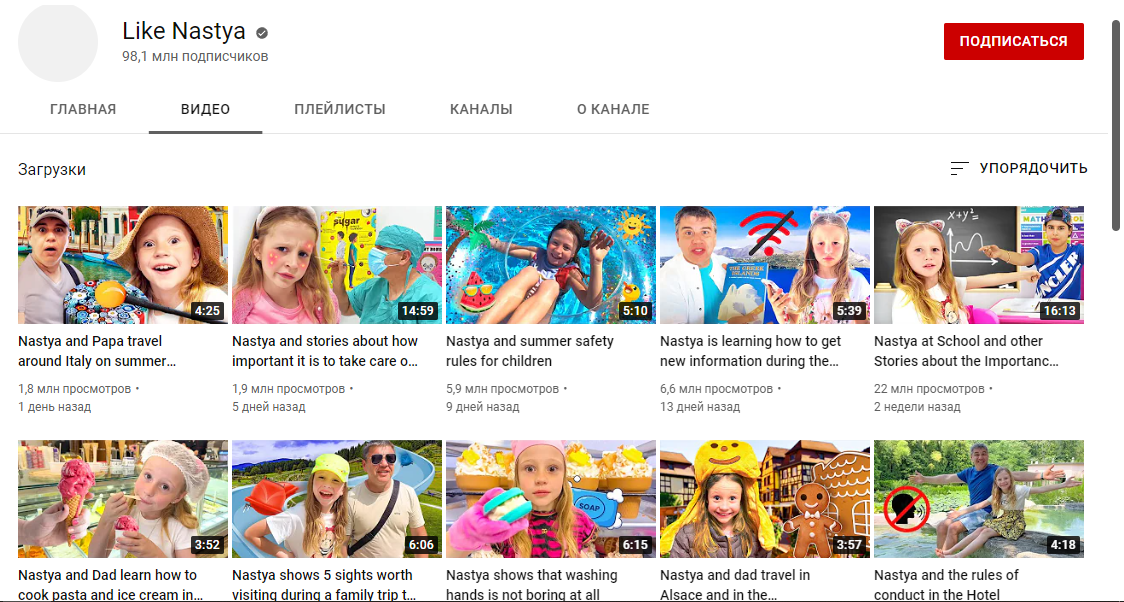The width and height of the screenshot is (1124, 602).
Task: Open the О КАНАЛЕ tab
Action: point(613,109)
